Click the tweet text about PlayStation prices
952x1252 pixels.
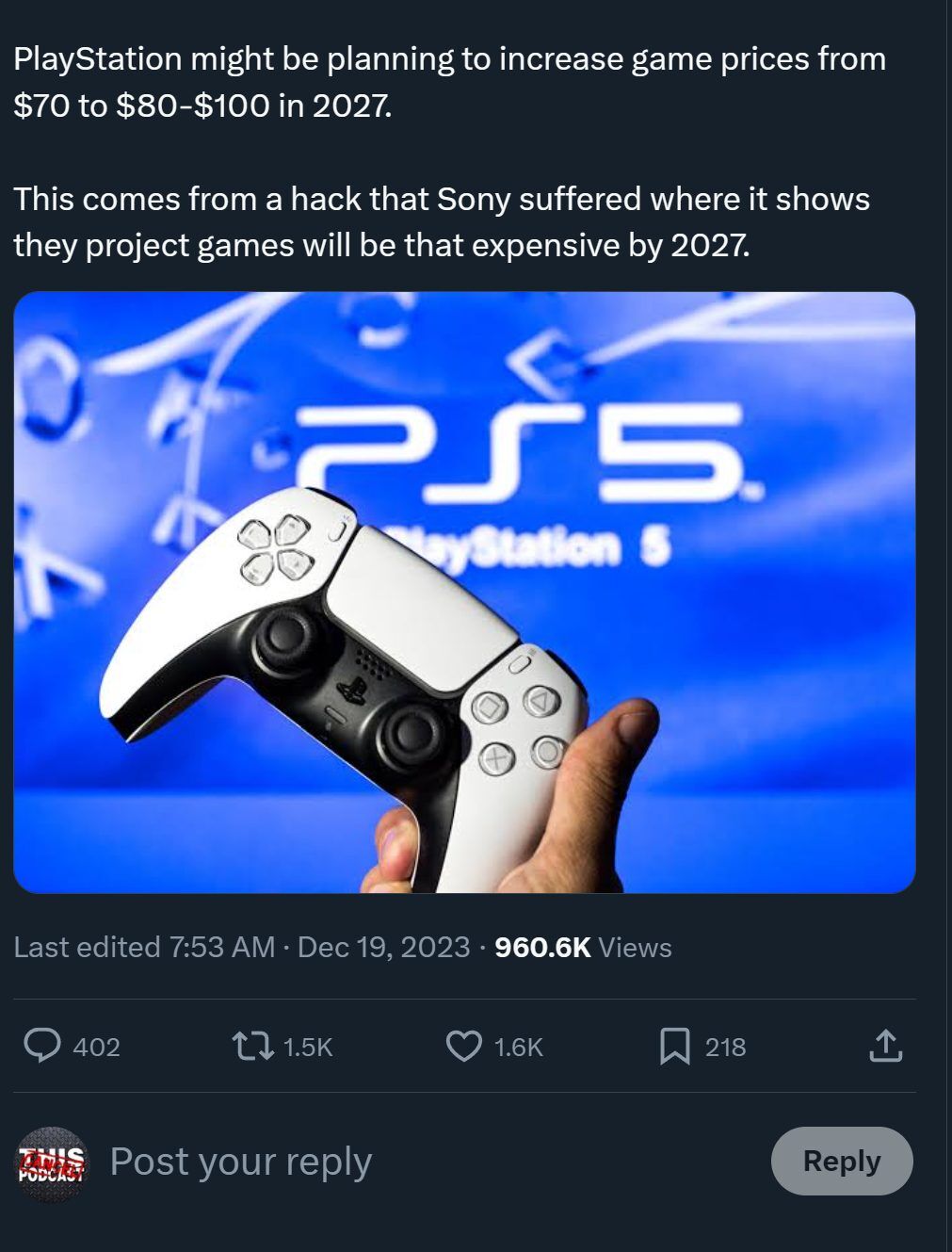[x=450, y=82]
